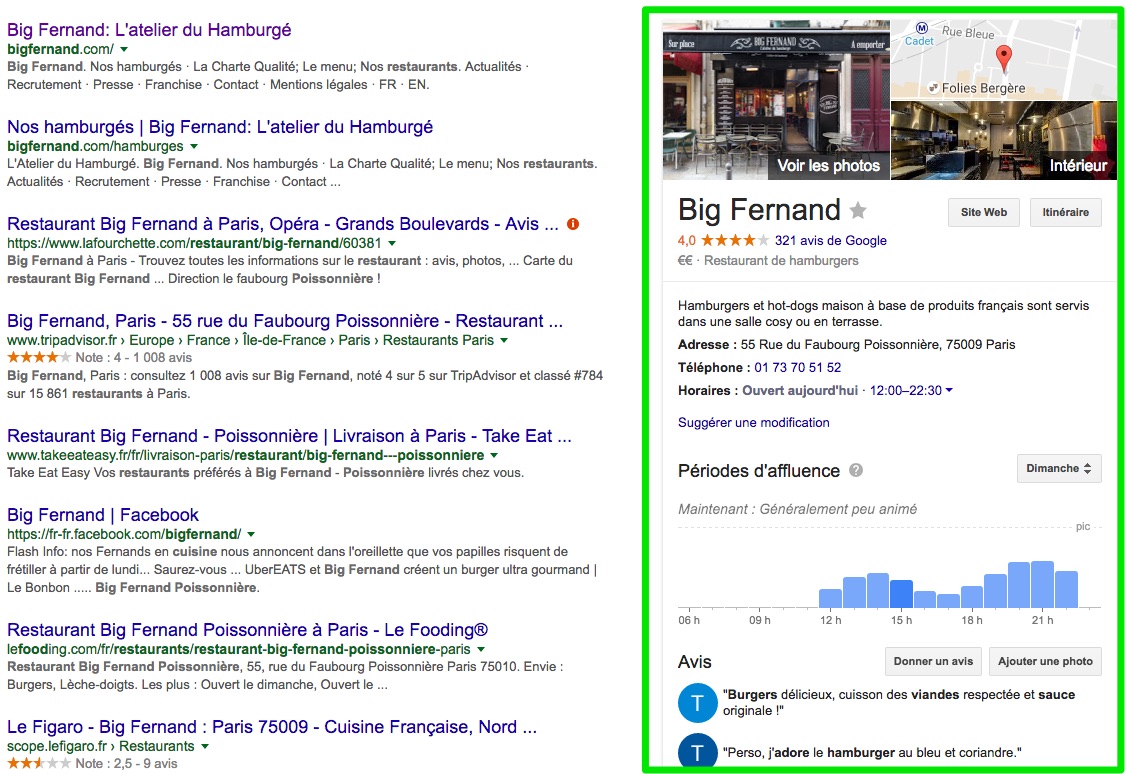
Task: Click the Ajouter une photo button
Action: point(1045,661)
